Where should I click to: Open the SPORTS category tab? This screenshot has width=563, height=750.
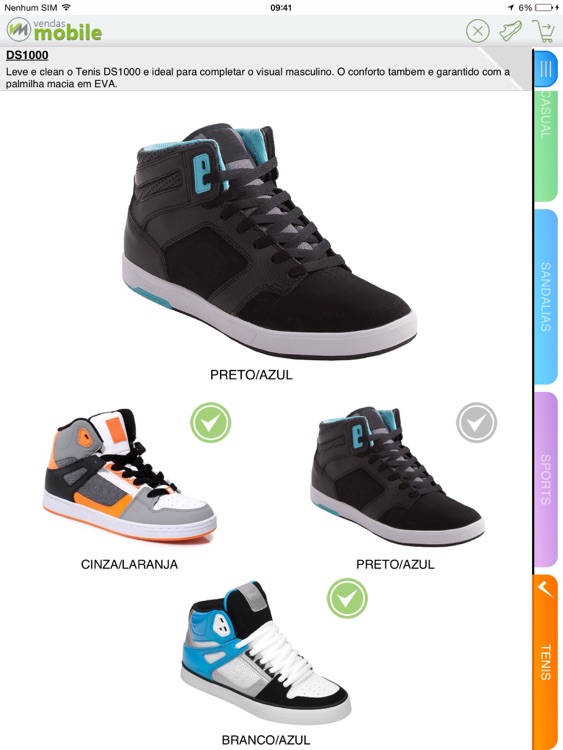point(545,479)
